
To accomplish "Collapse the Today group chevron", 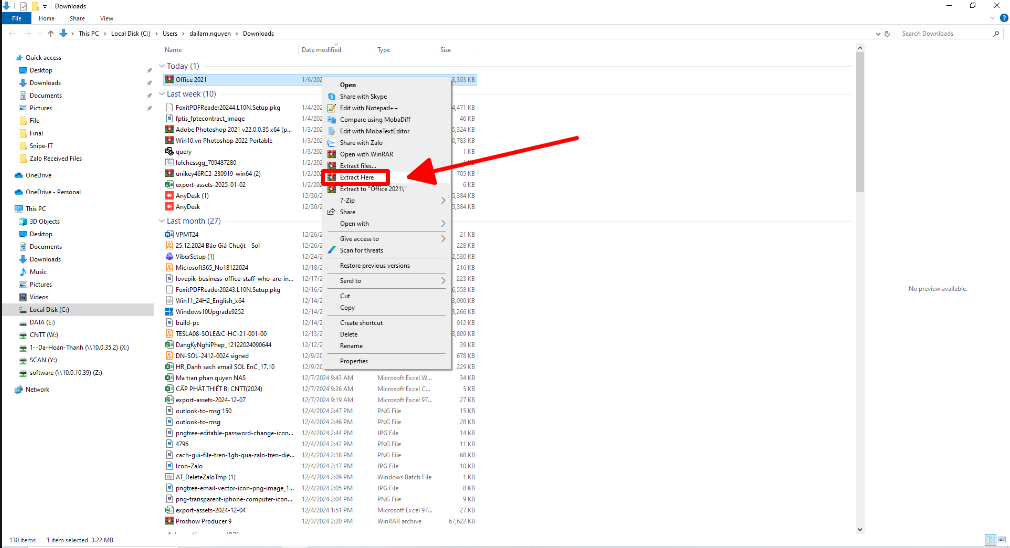I will [x=162, y=66].
